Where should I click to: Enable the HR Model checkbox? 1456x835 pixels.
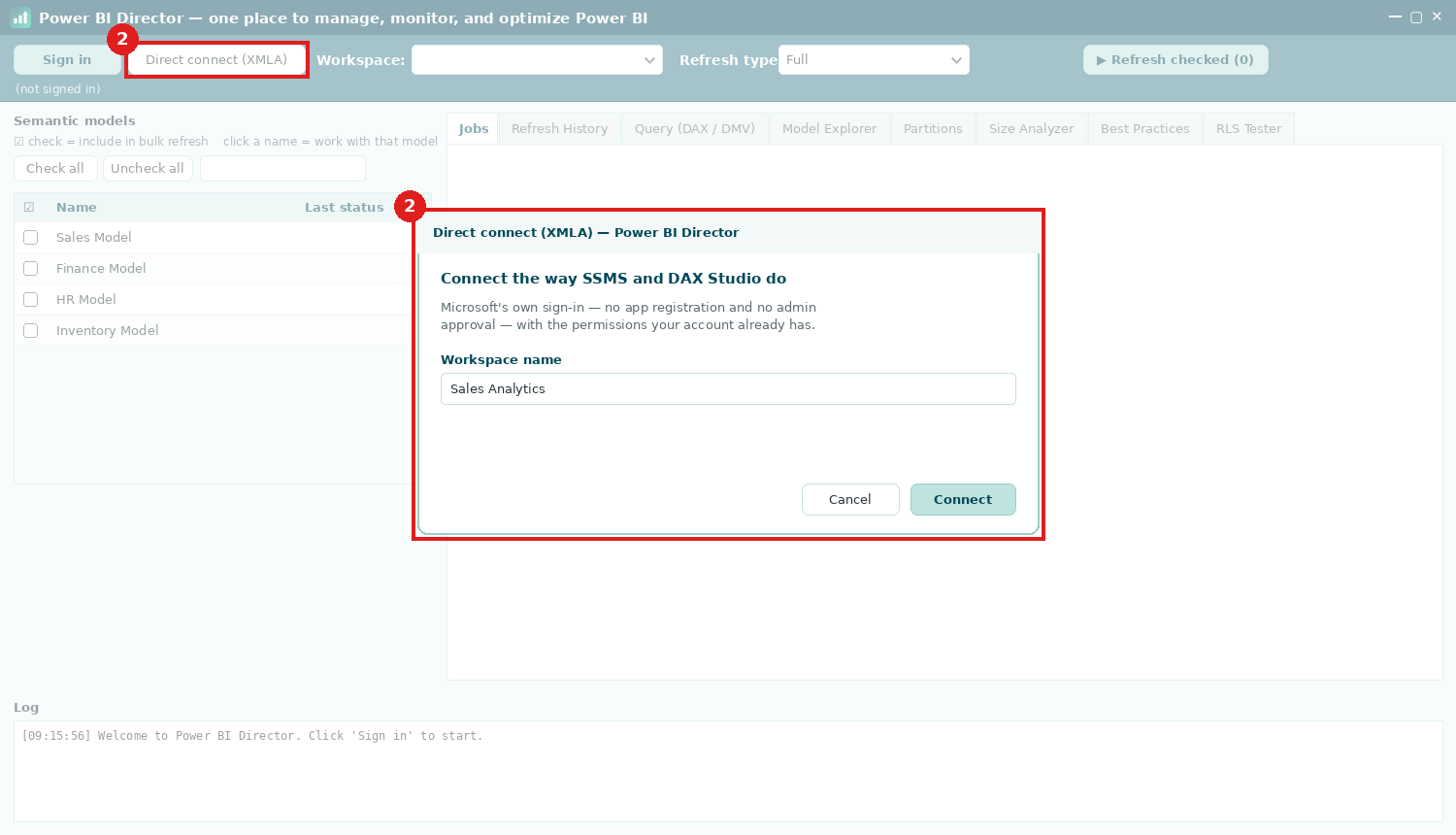coord(31,300)
